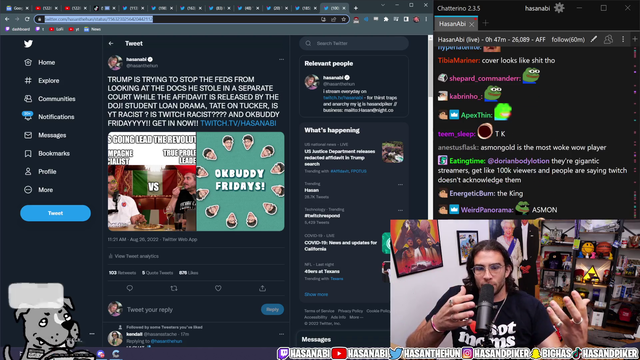The height and width of the screenshot is (360, 640).
Task: Open the #twitchrespond trending topic
Action: pyautogui.click(x=322, y=216)
